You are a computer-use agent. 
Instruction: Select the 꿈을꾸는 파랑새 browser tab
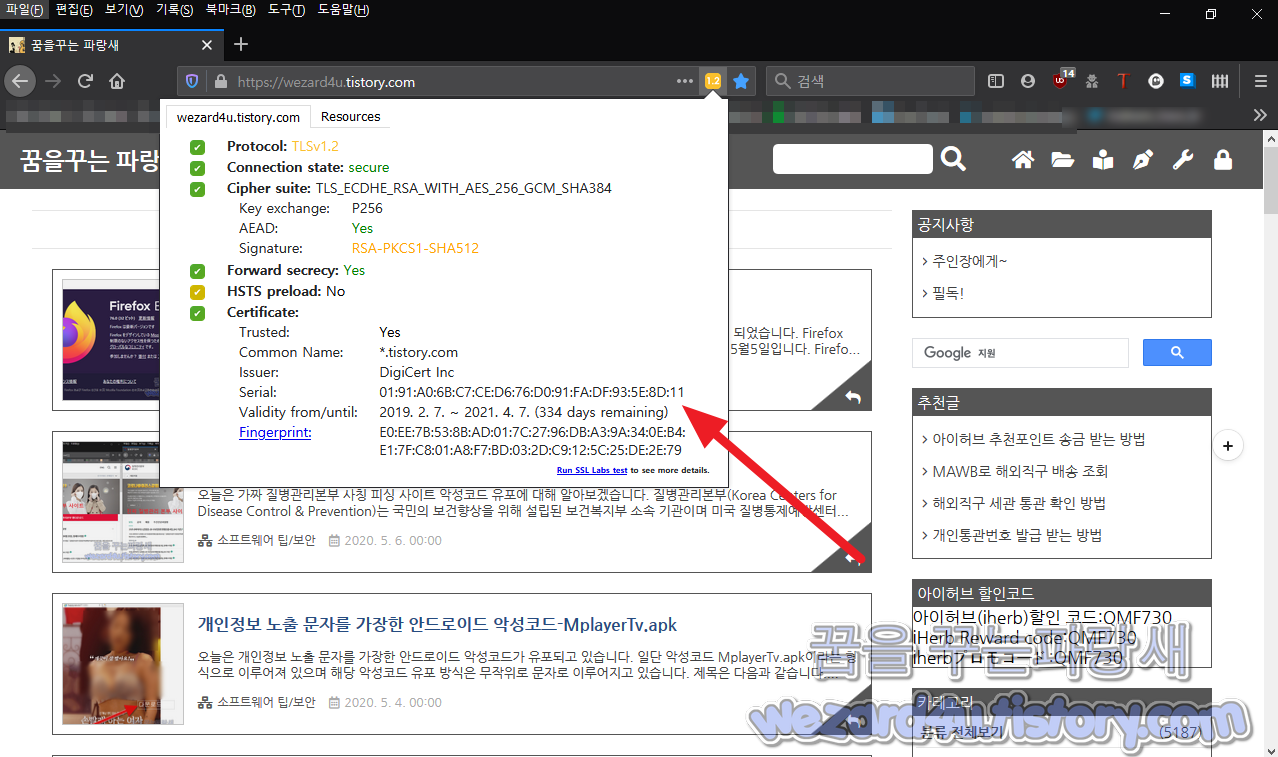tap(112, 45)
